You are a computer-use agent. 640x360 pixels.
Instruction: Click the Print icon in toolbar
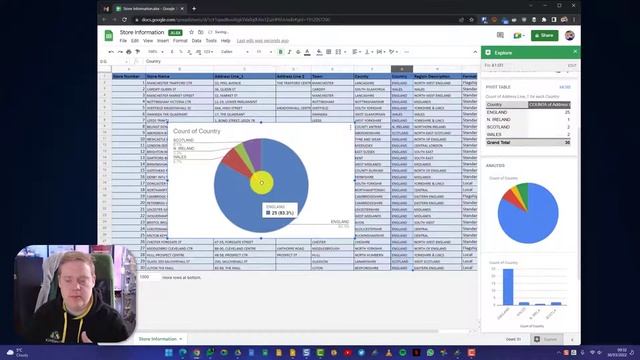[129, 52]
